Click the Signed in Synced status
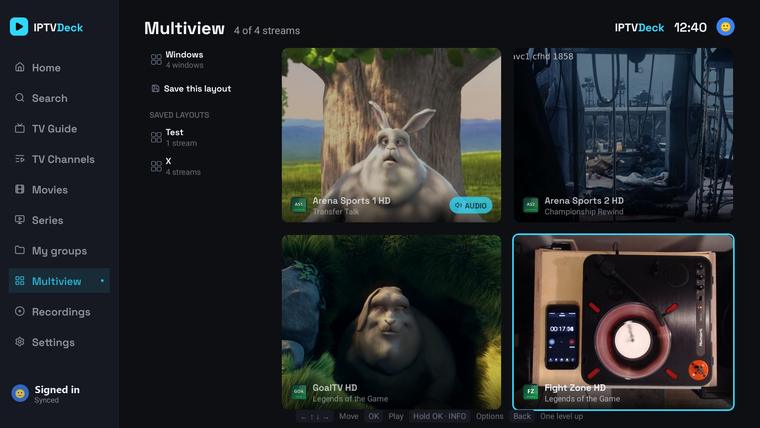 click(x=57, y=394)
